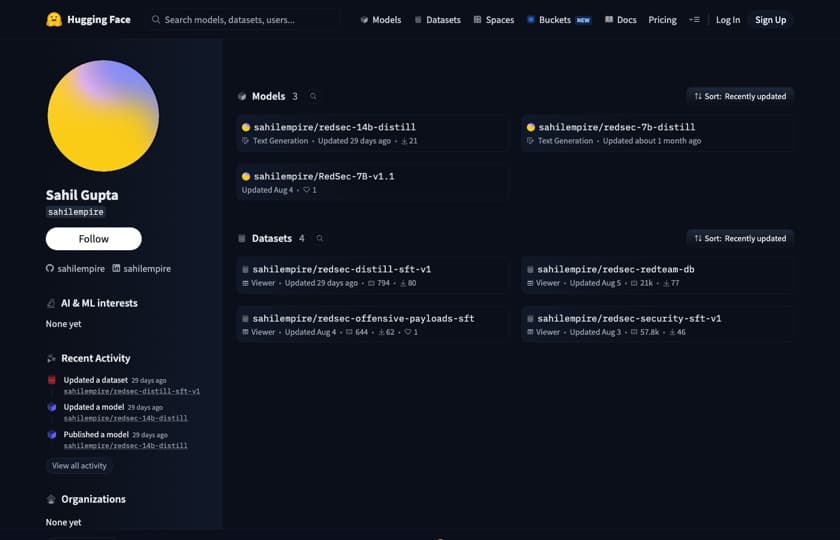Image resolution: width=840 pixels, height=540 pixels.
Task: Click the Hugging Face logo icon
Action: click(54, 20)
